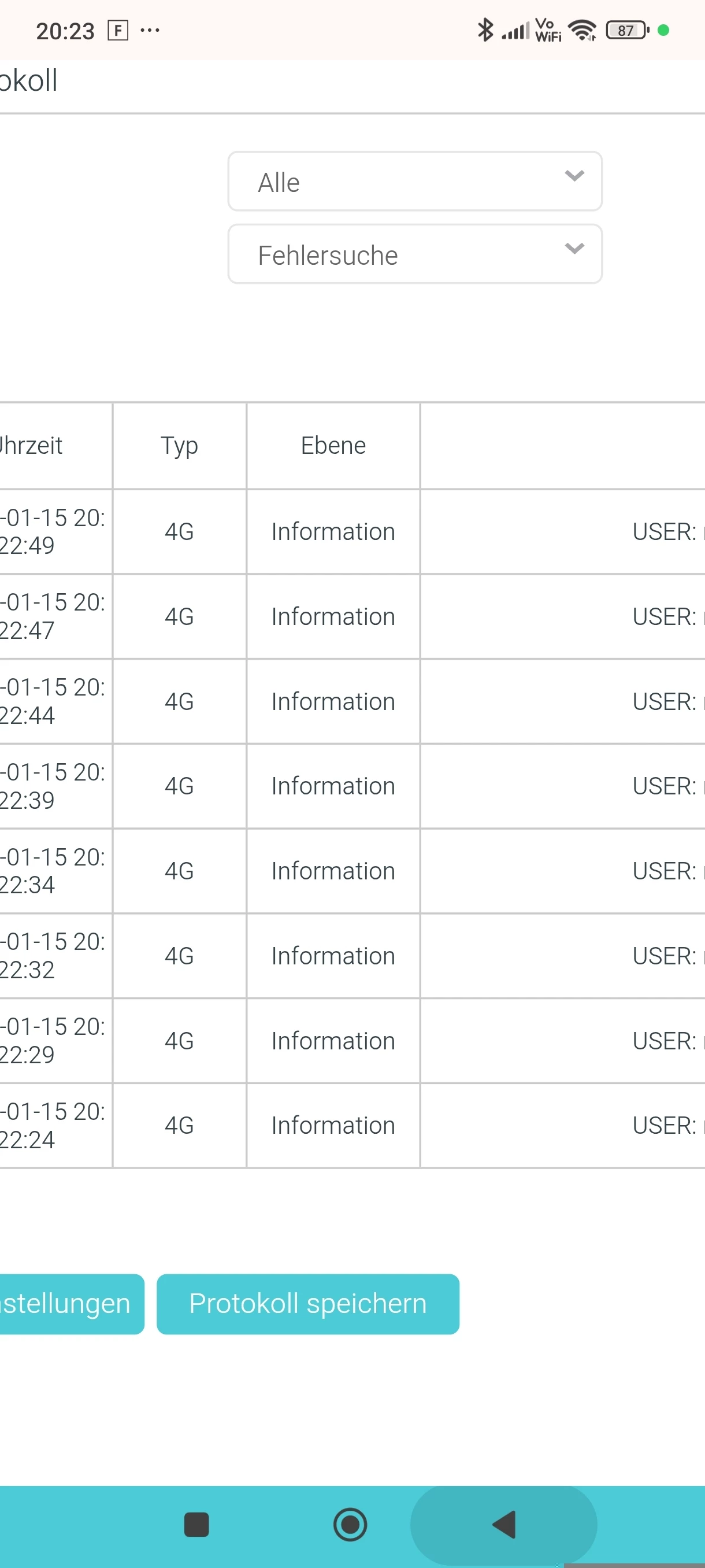Open the Alle type filter dropdown

pyautogui.click(x=414, y=182)
